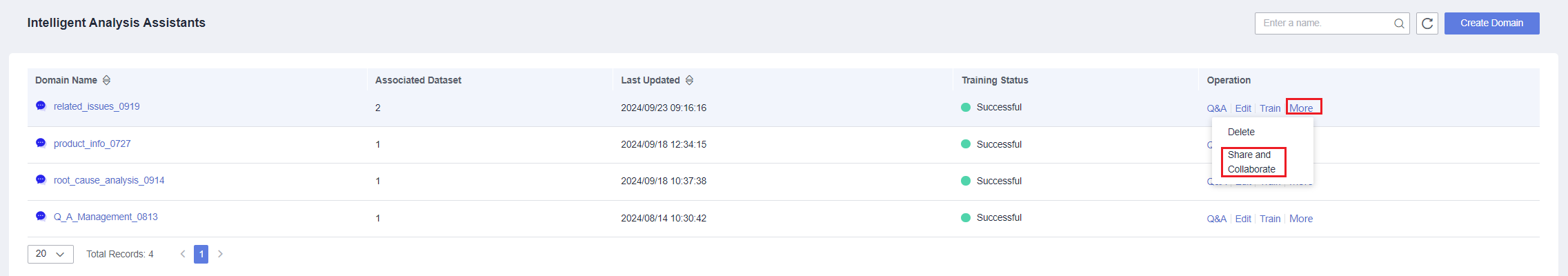Expand More menu for Q_A_Management_0813
This screenshot has height=276, width=1568.
click(1301, 219)
